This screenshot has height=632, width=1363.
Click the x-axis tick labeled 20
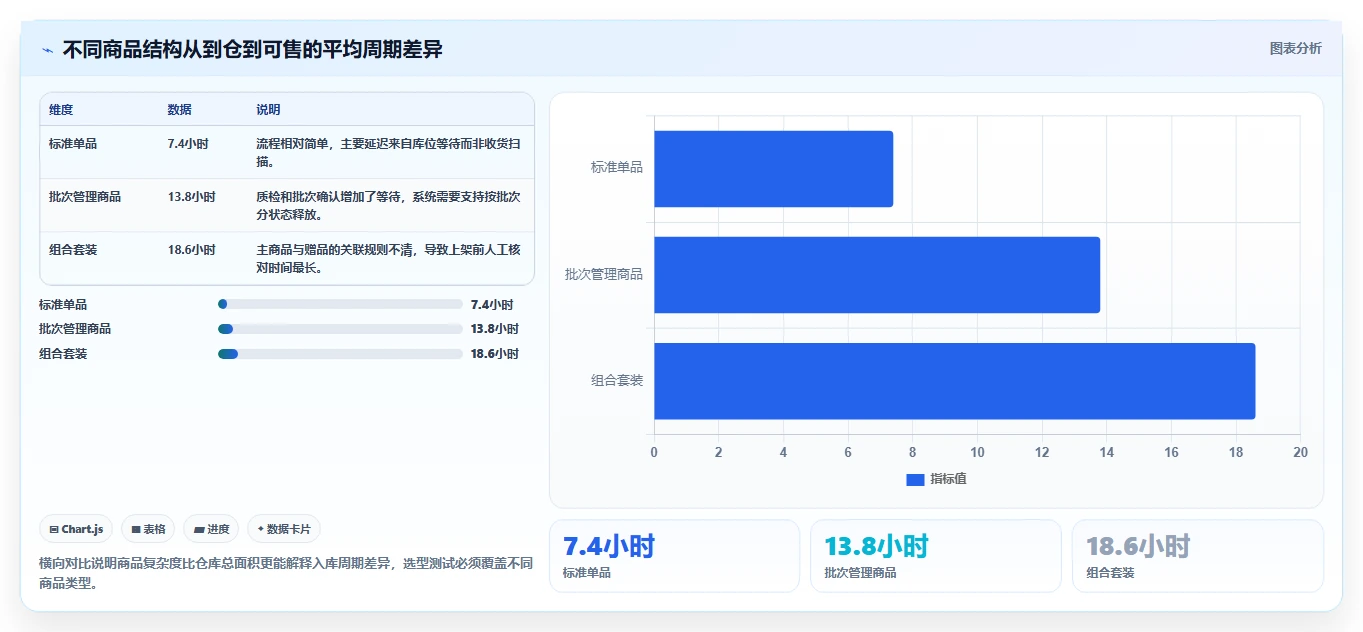(1300, 452)
